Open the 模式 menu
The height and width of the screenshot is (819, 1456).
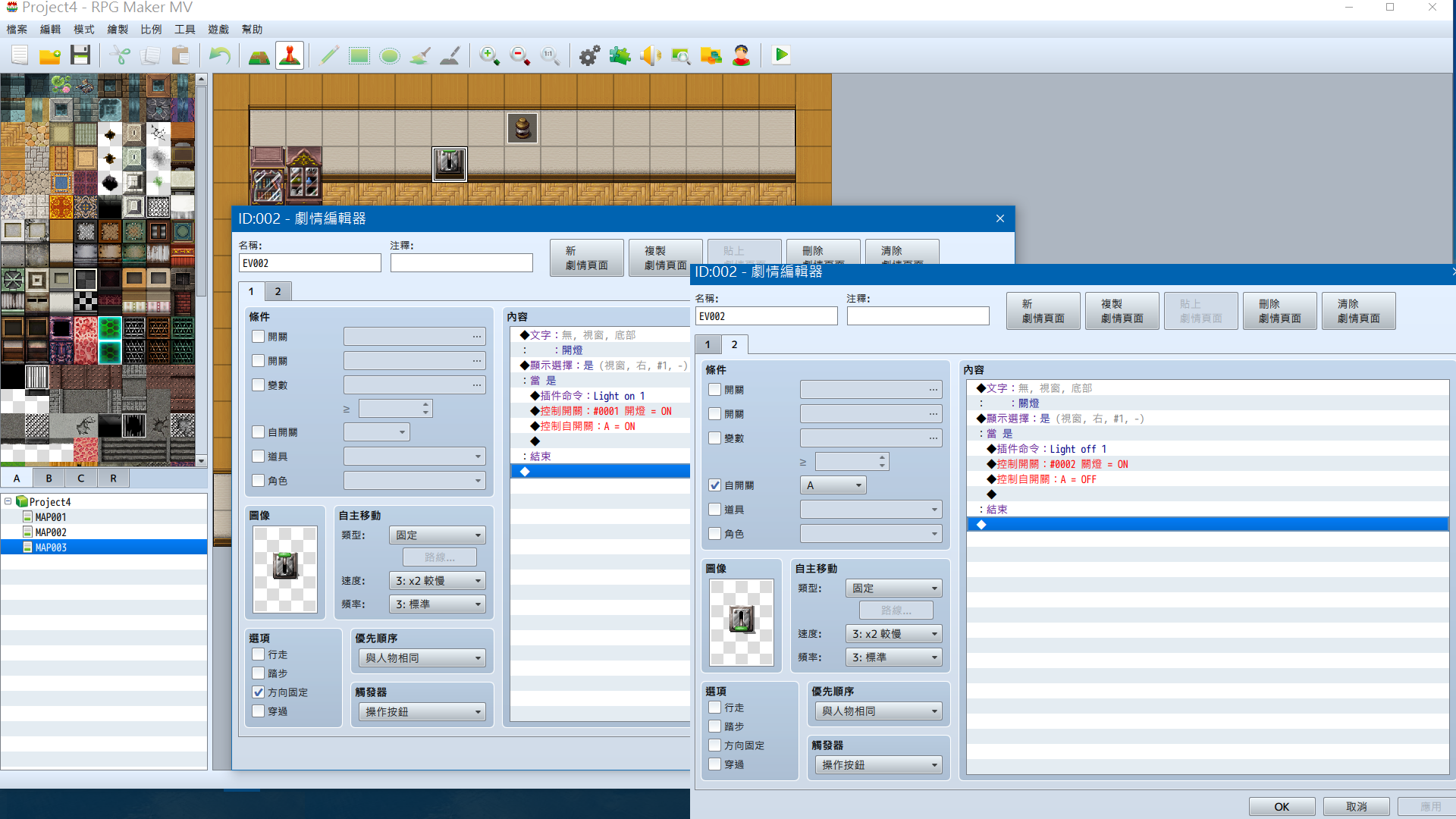click(x=83, y=30)
